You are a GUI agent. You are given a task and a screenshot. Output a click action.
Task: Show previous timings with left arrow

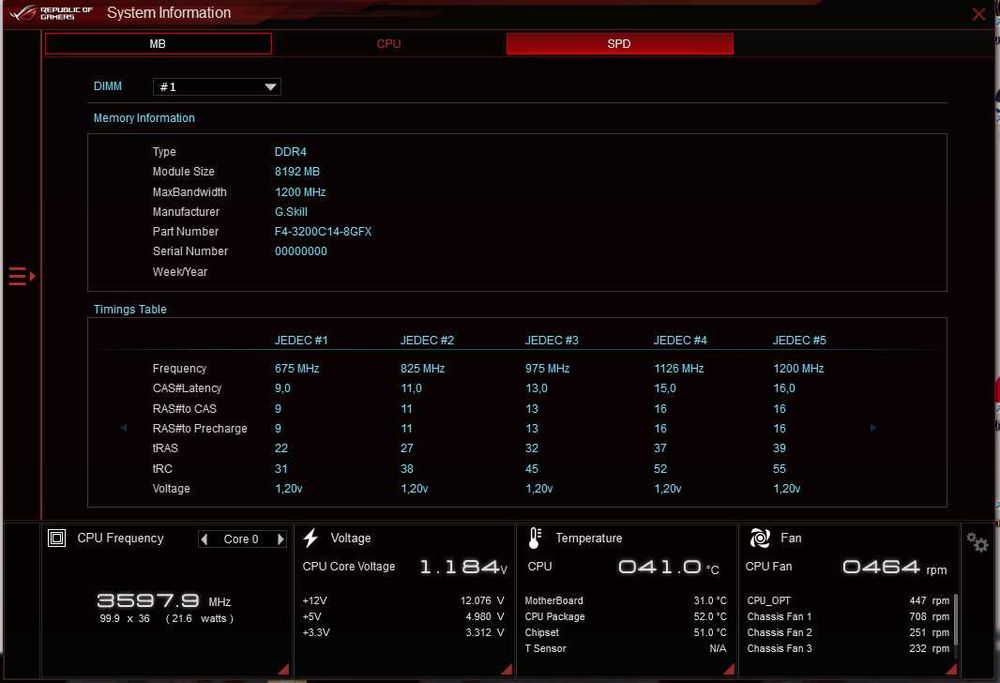tap(124, 428)
